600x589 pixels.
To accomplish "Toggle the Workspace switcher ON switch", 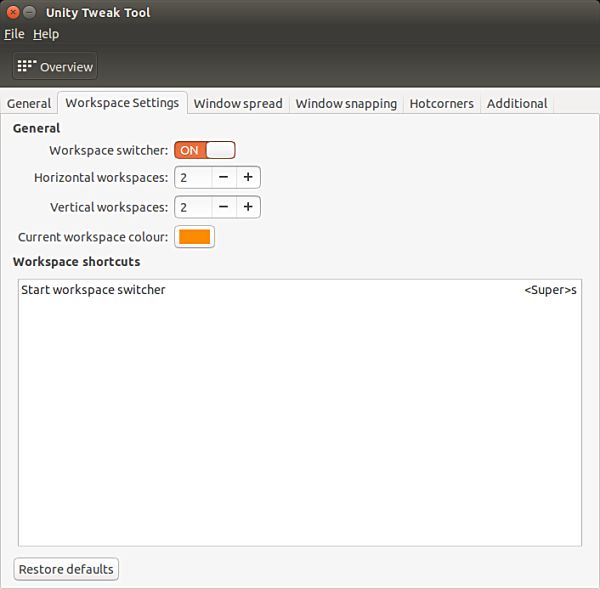I will pyautogui.click(x=205, y=150).
